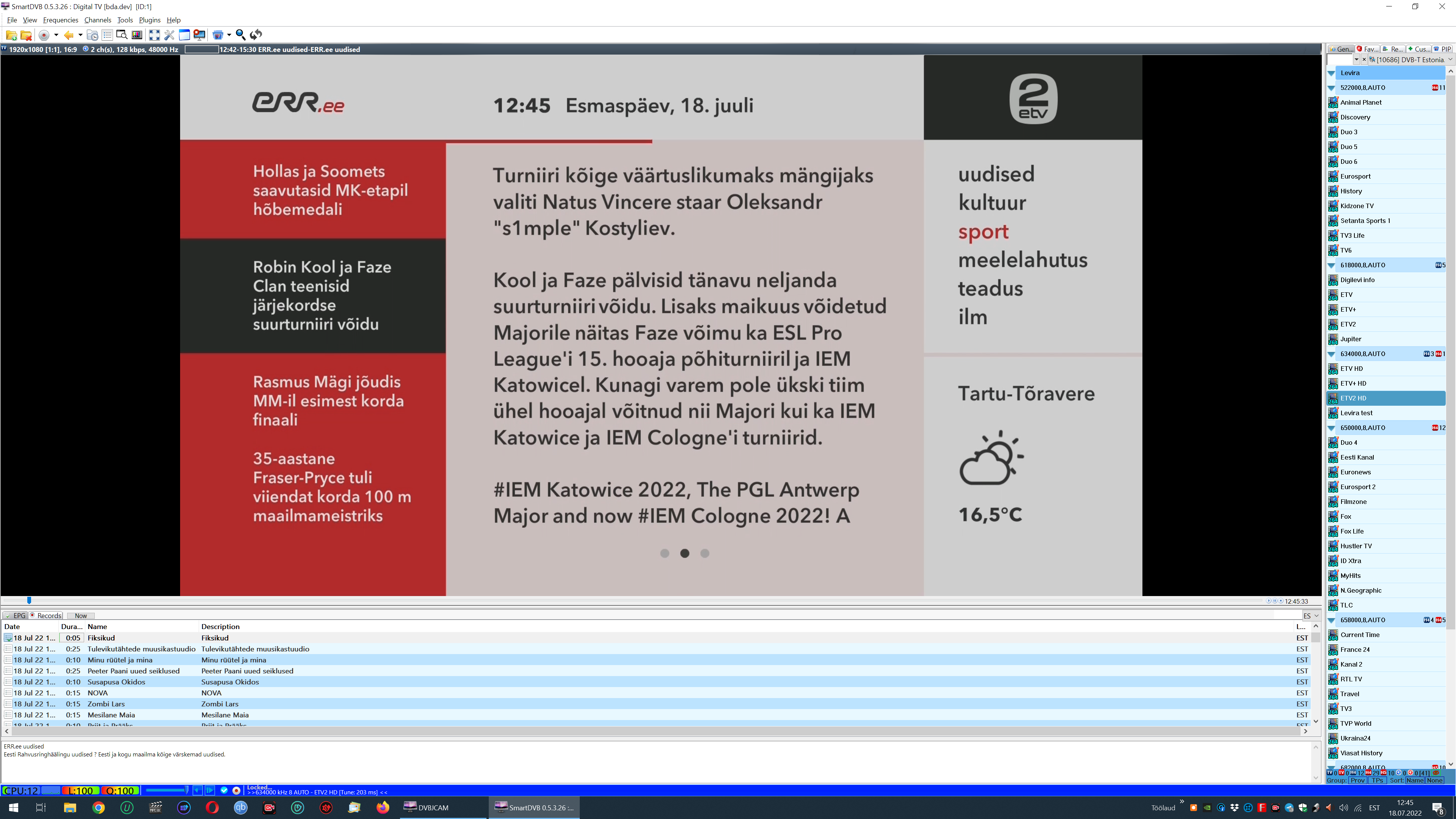This screenshot has height=819, width=1456.
Task: Collapse the 650000,8,AUTO transponder group
Action: pyautogui.click(x=1331, y=428)
